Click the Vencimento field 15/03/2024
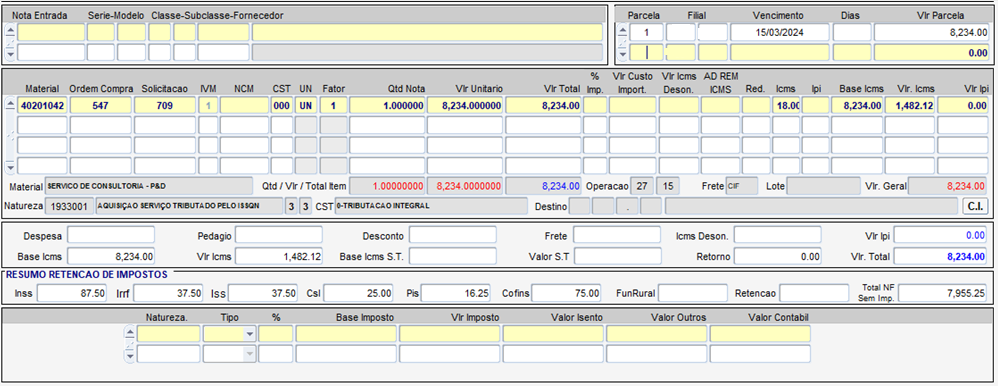 [780, 32]
